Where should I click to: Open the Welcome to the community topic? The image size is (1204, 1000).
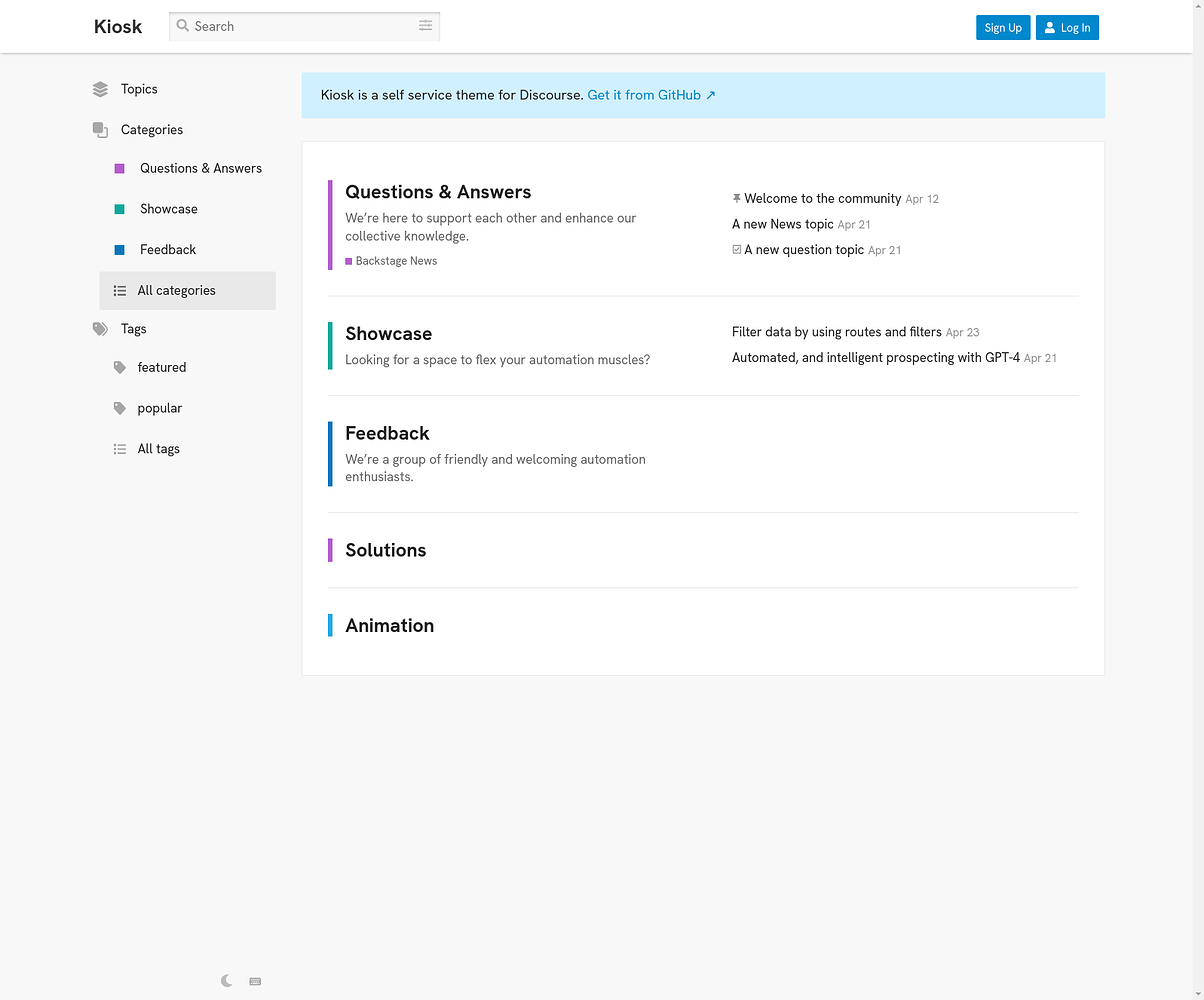pos(822,198)
